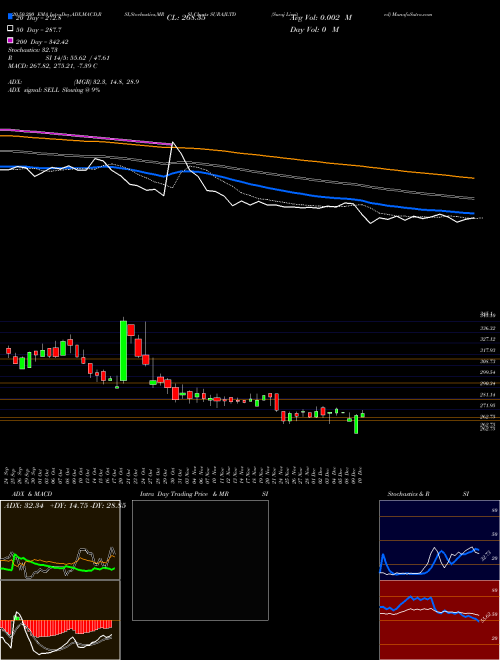Click the 317.93 price axis label
Screen dimensions: 500x660
pyautogui.click(x=486, y=350)
